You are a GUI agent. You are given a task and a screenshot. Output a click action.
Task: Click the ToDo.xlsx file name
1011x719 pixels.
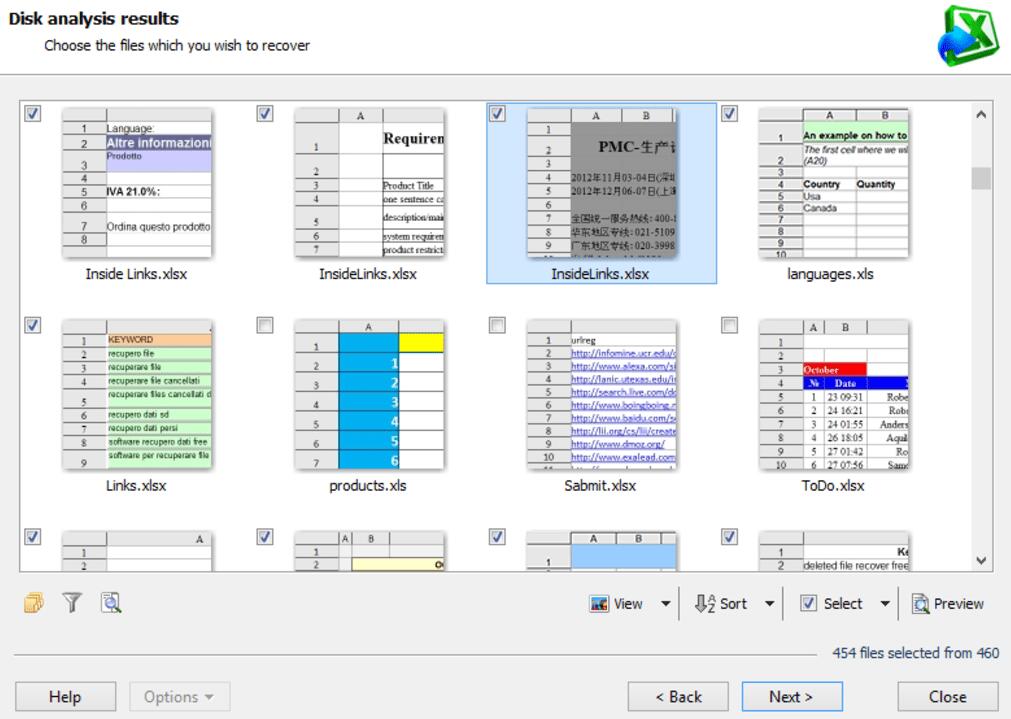(x=833, y=486)
